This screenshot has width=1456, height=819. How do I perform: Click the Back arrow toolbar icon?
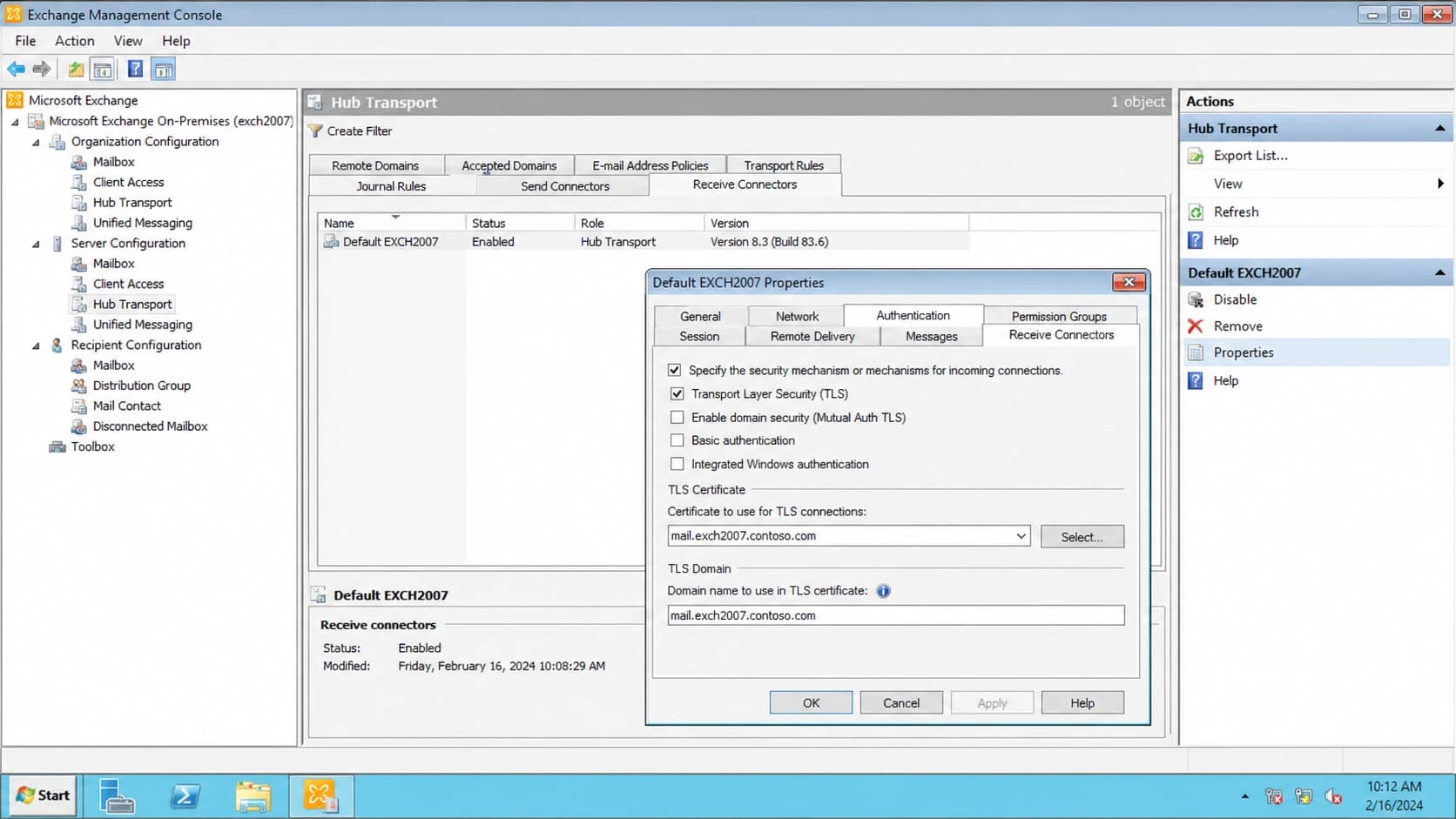16,69
